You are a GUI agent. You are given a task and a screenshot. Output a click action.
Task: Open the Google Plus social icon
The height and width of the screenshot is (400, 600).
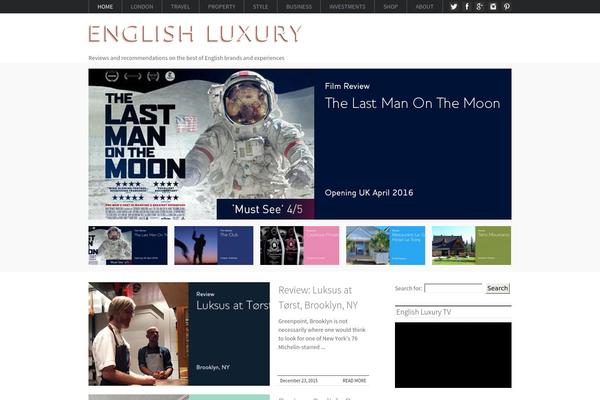coord(479,7)
